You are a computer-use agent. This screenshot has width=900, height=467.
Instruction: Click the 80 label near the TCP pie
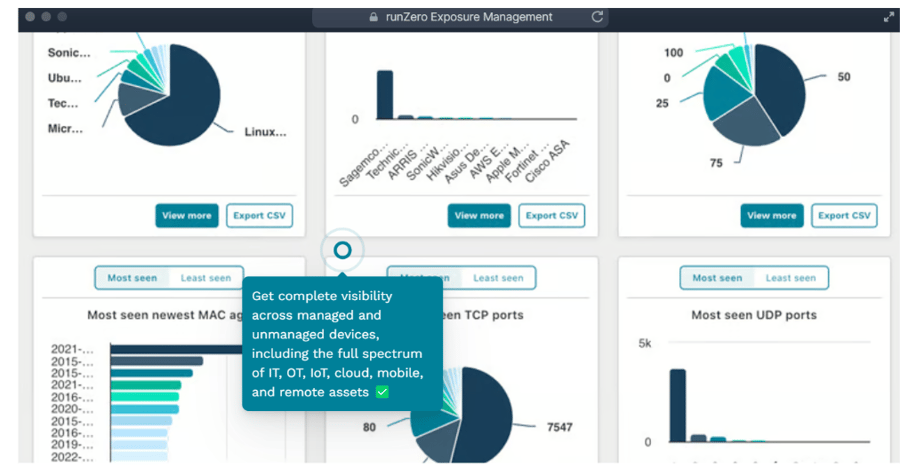pyautogui.click(x=369, y=427)
